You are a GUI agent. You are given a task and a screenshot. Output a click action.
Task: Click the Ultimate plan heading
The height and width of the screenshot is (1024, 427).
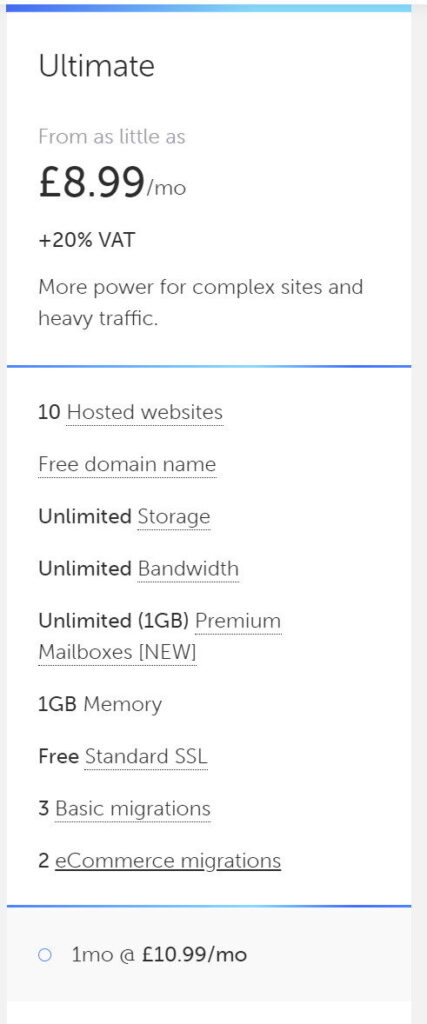click(x=97, y=66)
